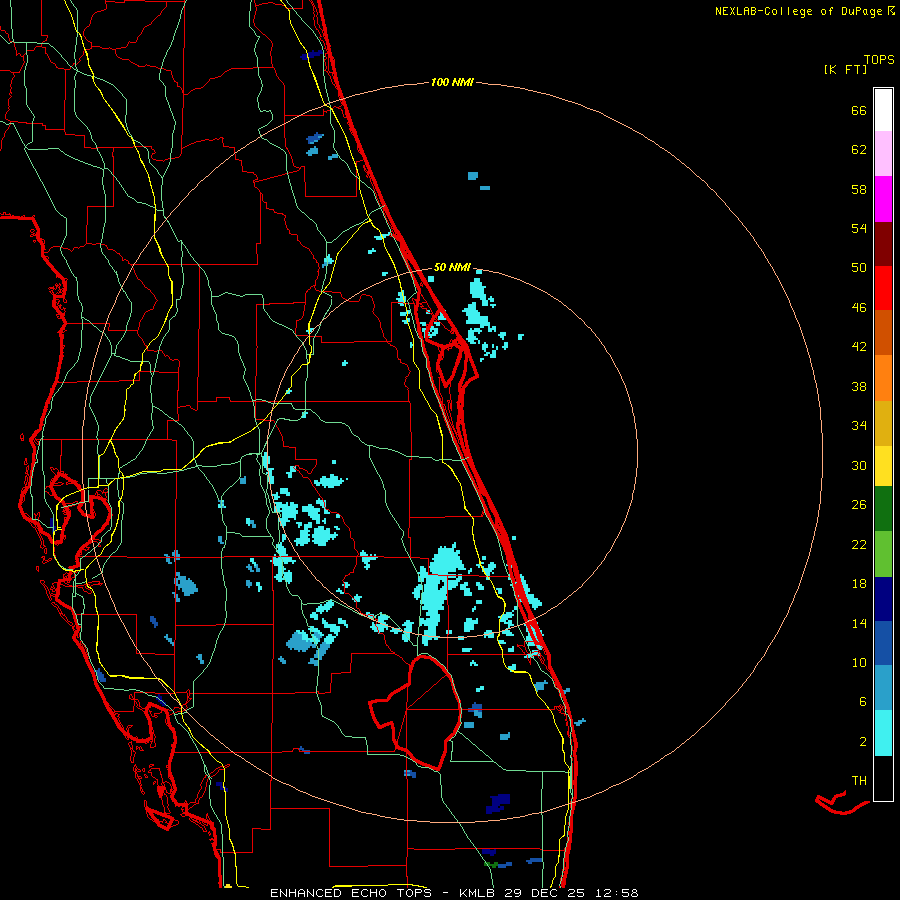Pick the cyan legend swatch
Viewport: 900px width, 900px height.
883,733
